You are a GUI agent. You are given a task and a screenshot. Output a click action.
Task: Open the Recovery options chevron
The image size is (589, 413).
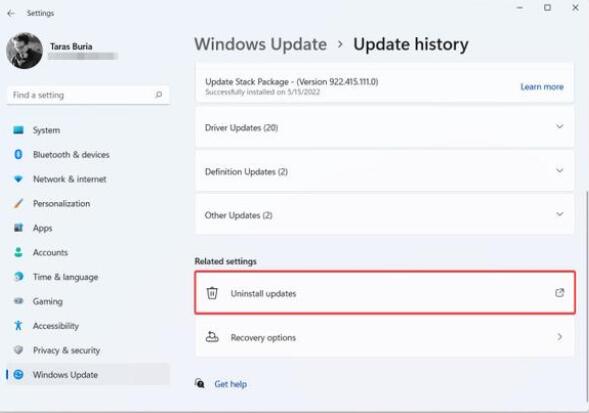click(x=559, y=337)
